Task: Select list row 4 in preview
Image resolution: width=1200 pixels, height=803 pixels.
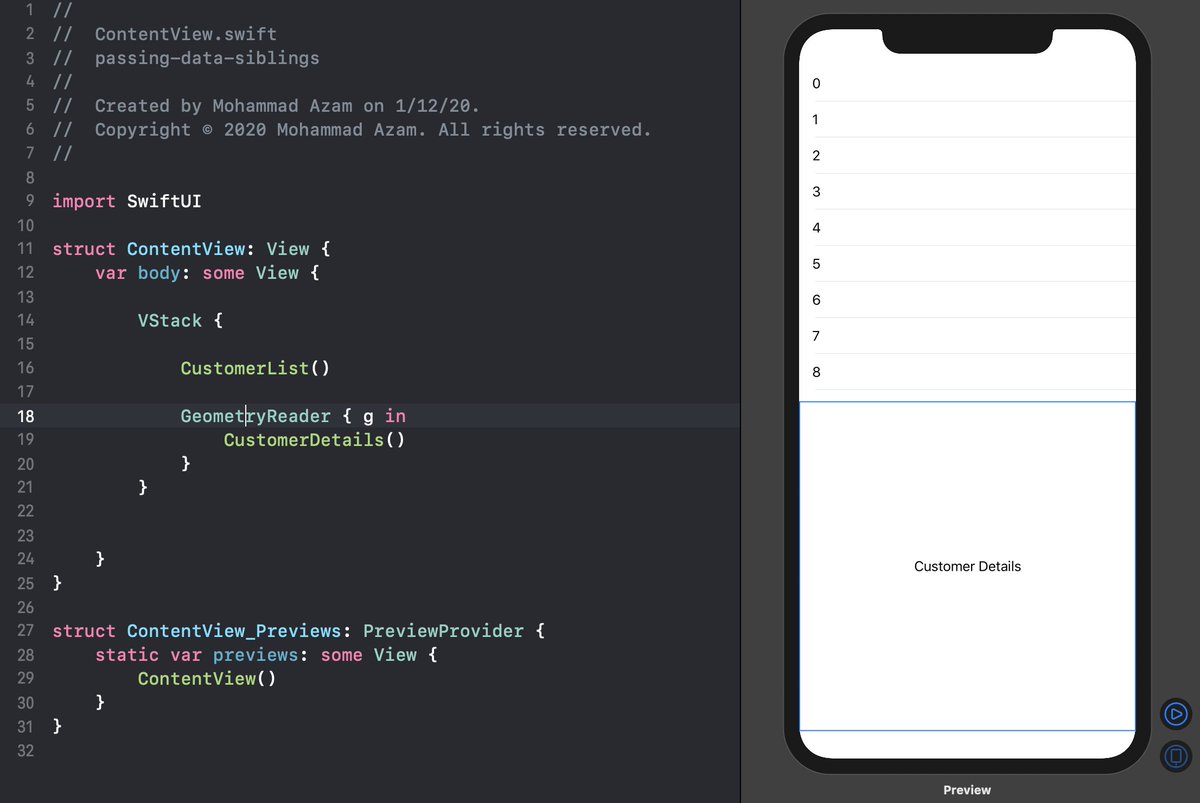Action: pyautogui.click(x=967, y=227)
